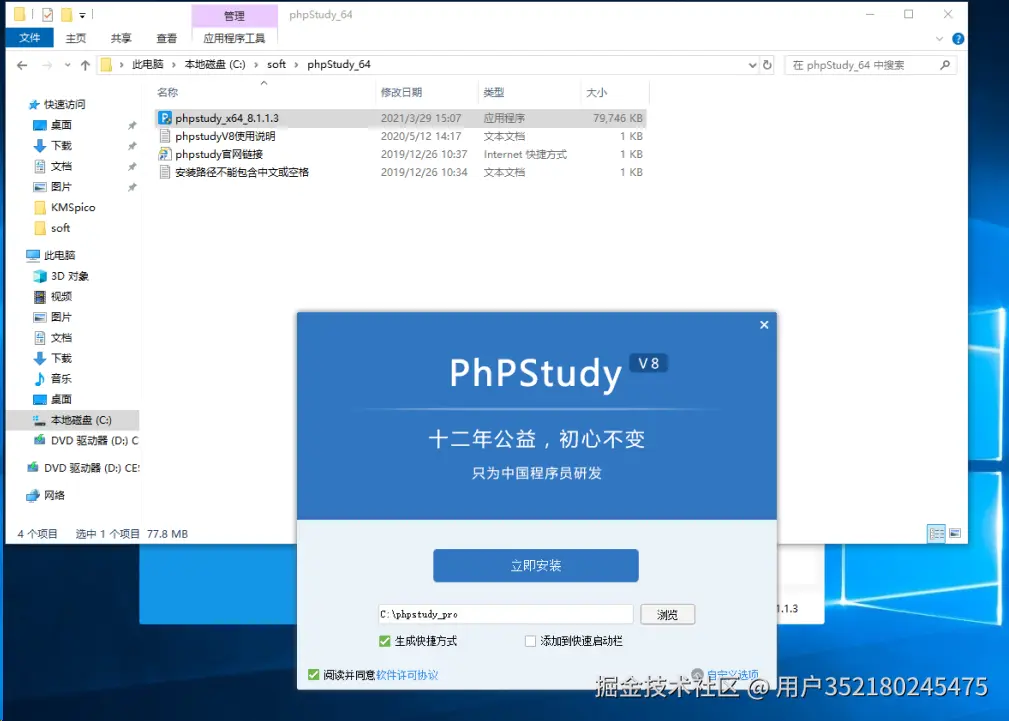
Task: Enable 添加到快速启动栏 checkbox
Action: (530, 641)
